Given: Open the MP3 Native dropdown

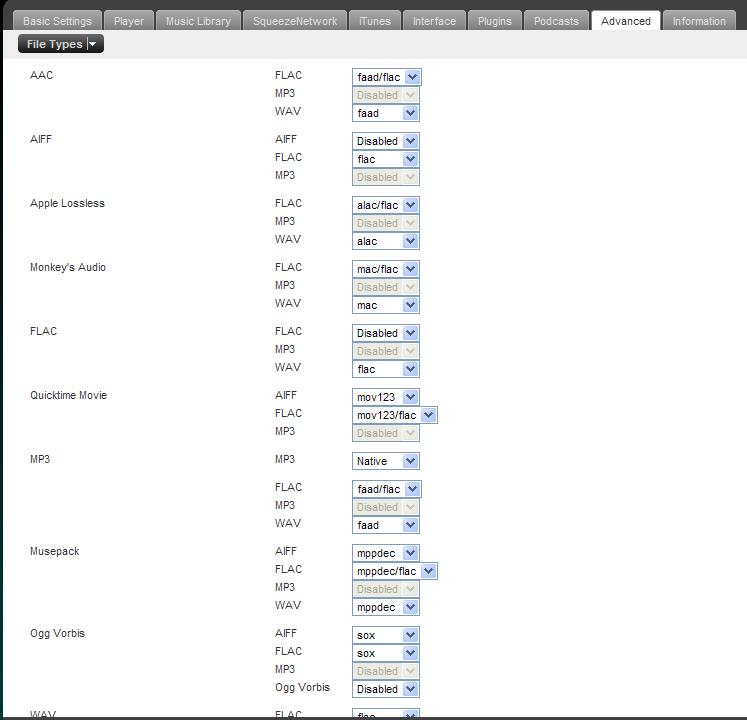Looking at the screenshot, I should (385, 461).
